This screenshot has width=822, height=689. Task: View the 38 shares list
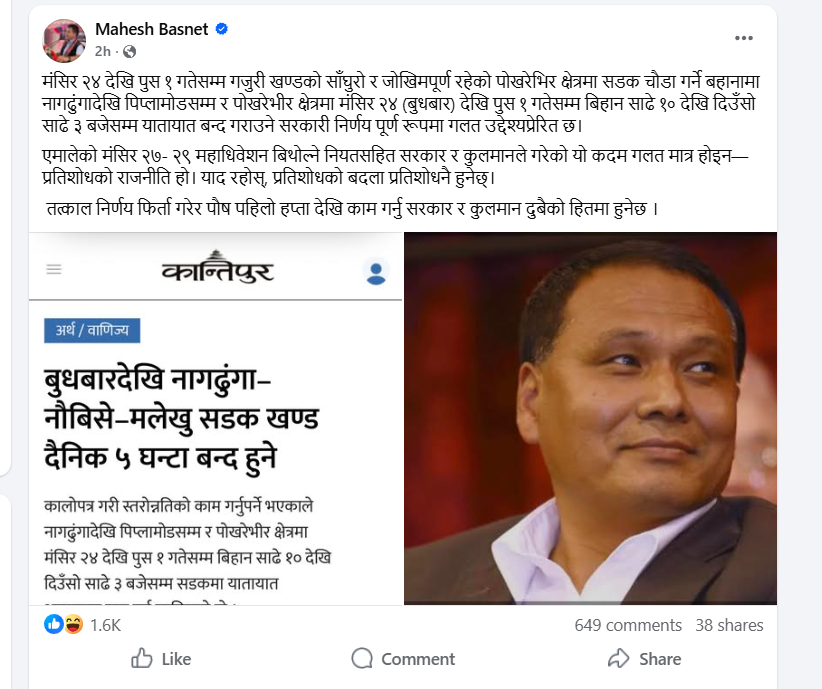point(729,625)
